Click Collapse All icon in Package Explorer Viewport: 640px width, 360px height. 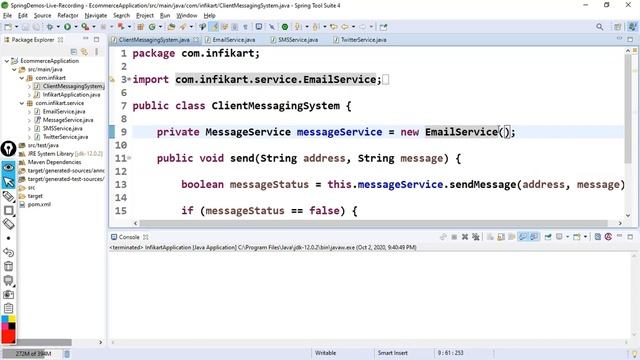coord(73,51)
